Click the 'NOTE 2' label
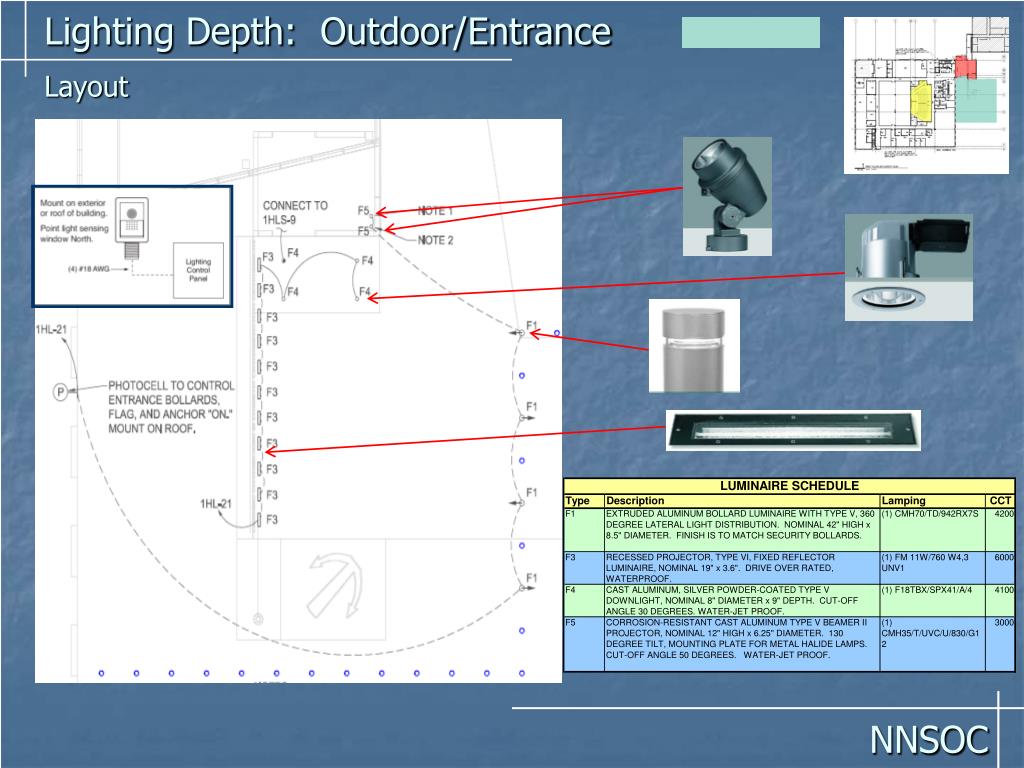 [x=435, y=240]
